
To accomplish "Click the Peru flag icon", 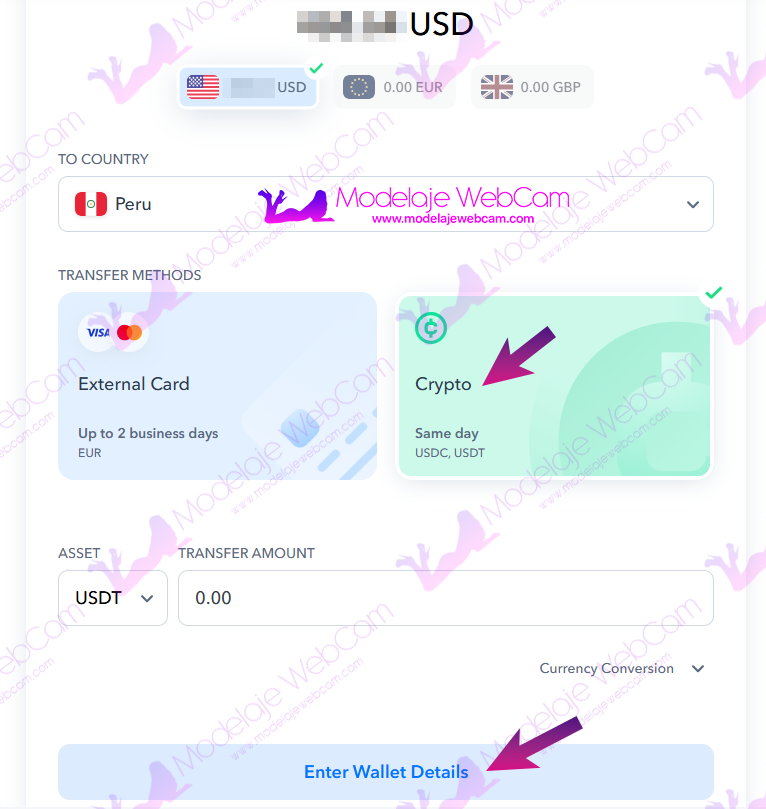I will coord(91,204).
